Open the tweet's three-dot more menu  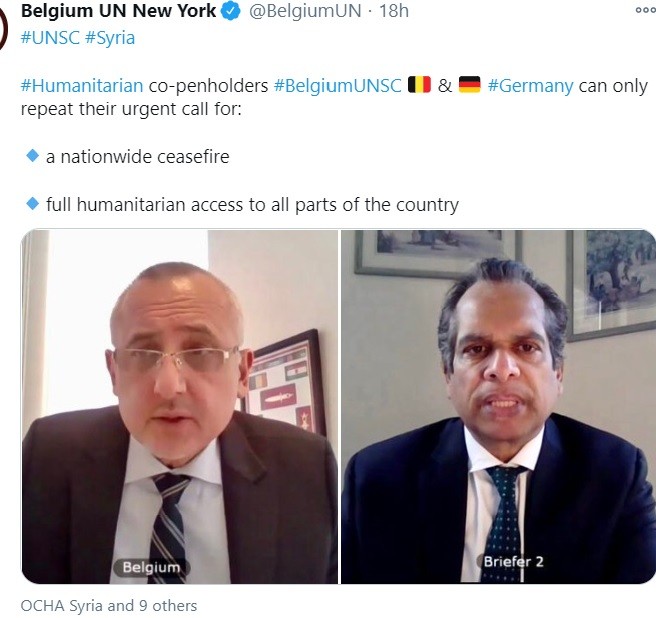pyautogui.click(x=646, y=10)
